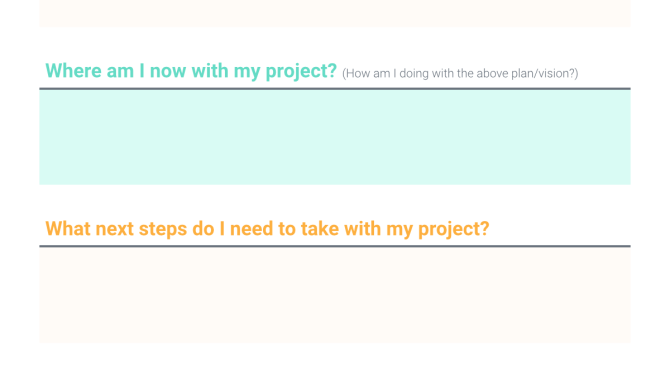Select the orange next steps heading
670x370 pixels.
point(267,229)
